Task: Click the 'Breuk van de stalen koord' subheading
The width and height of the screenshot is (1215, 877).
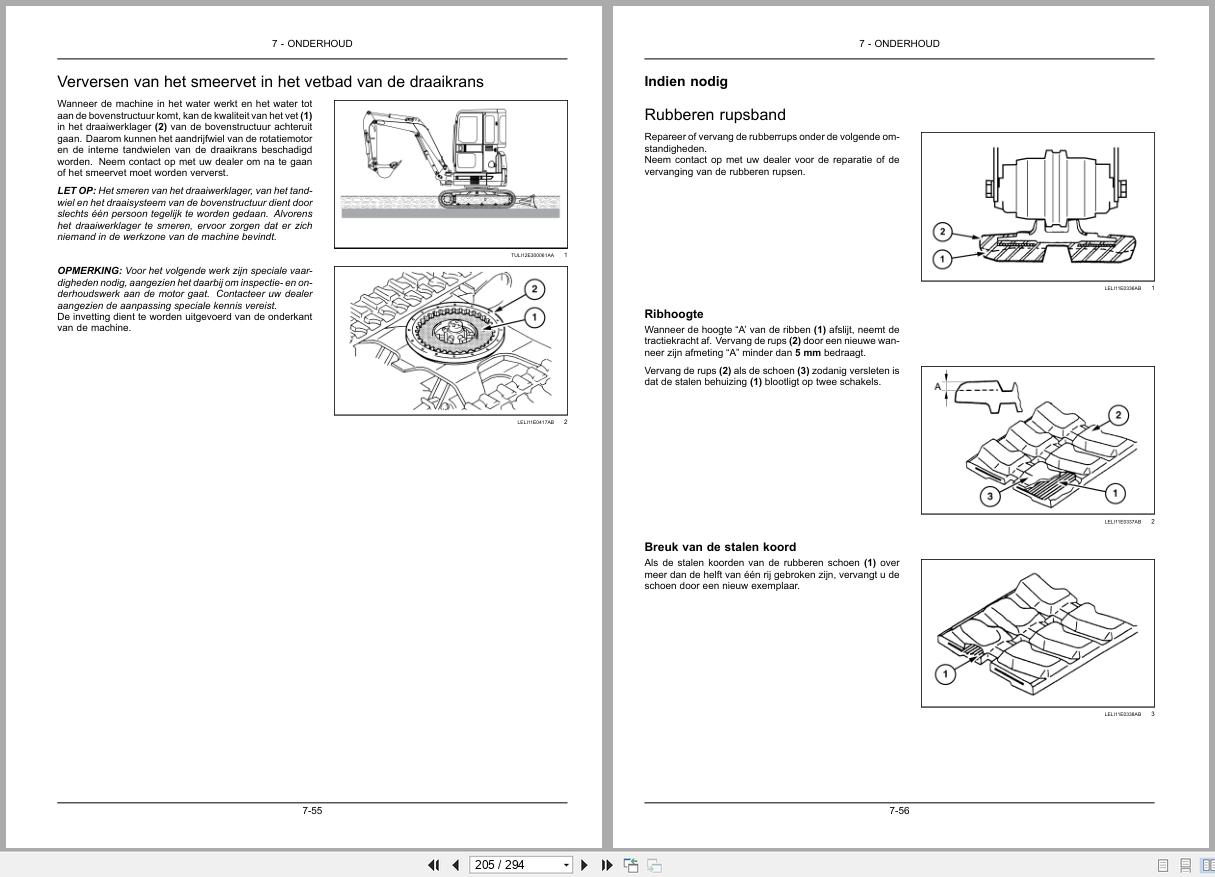Action: pos(720,547)
